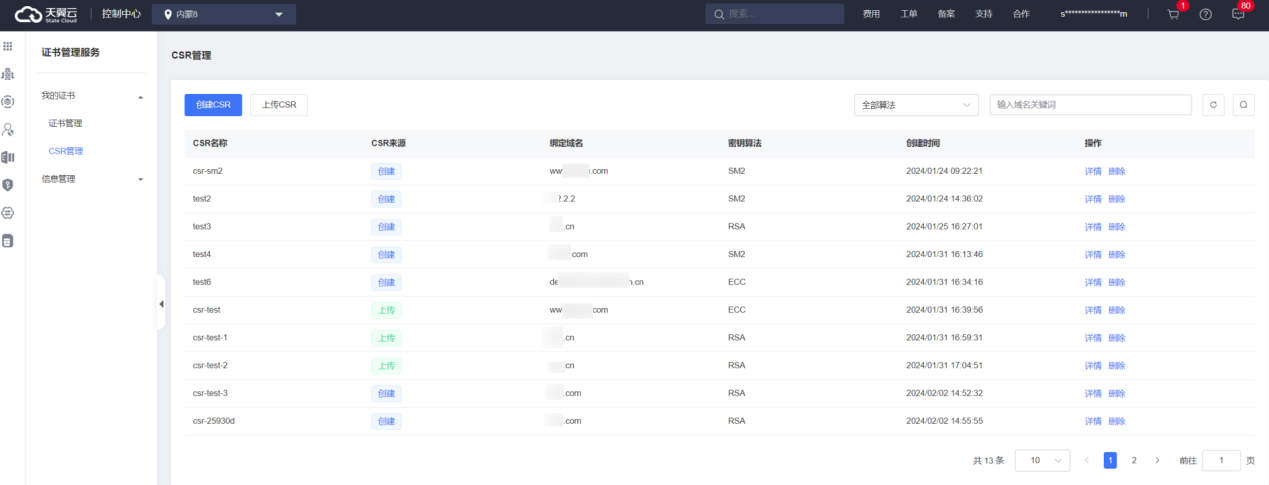Click 删除 for test3 row
1269x485 pixels.
1116,227
